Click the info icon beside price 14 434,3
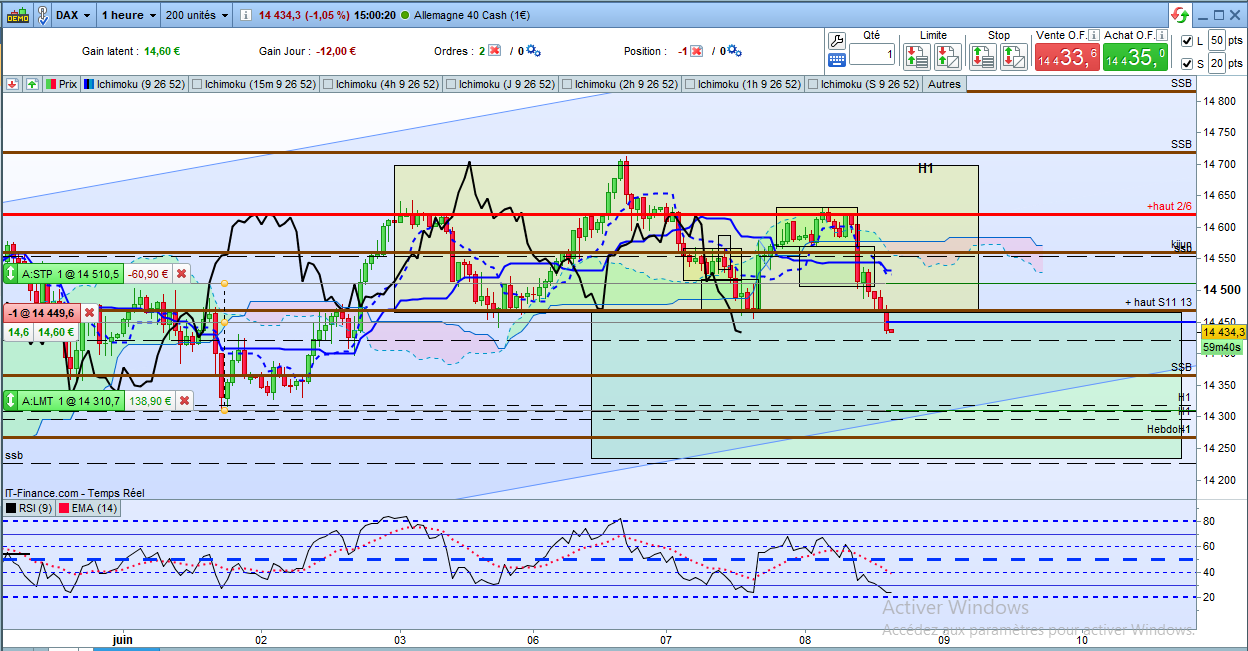Image resolution: width=1248 pixels, height=651 pixels. click(245, 15)
